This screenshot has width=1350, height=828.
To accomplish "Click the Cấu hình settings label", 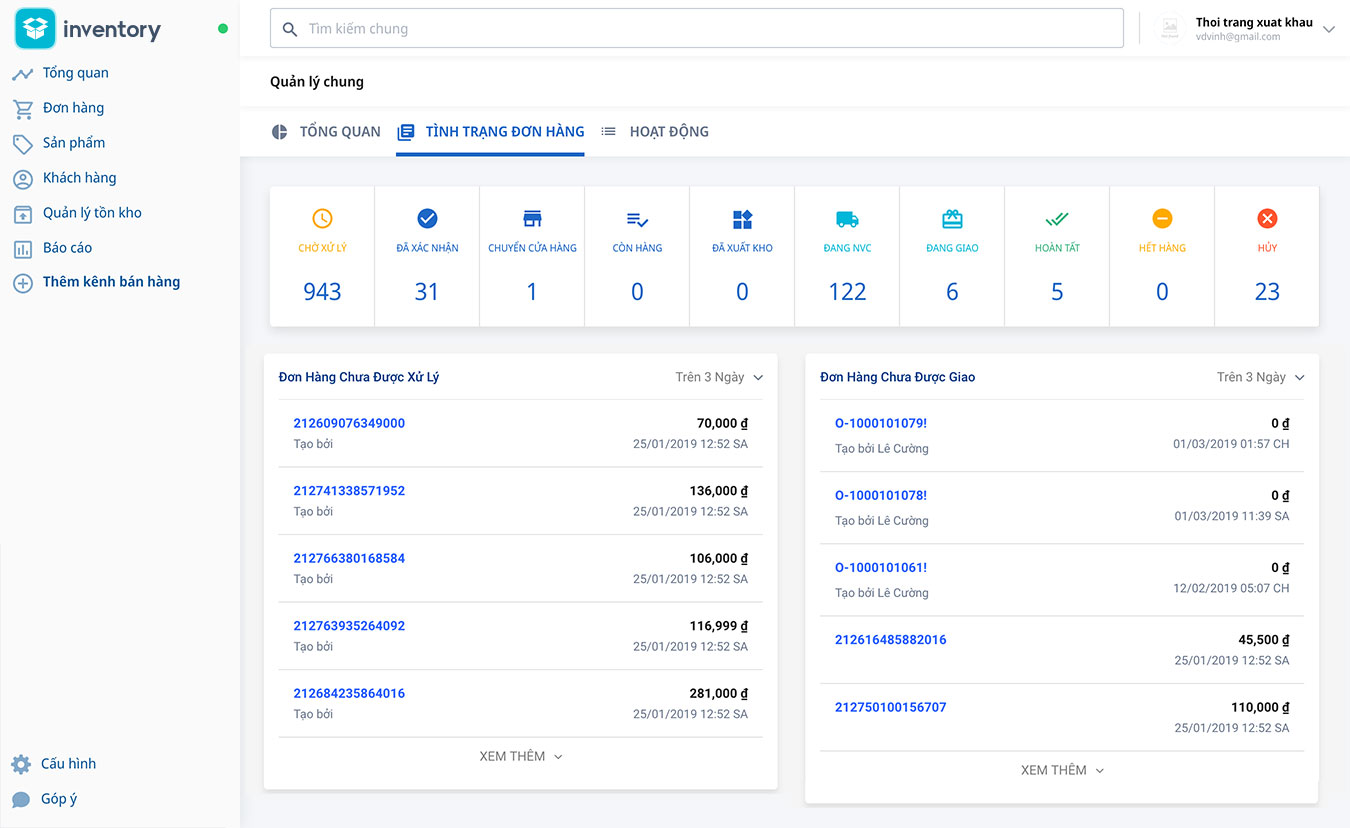I will pos(68,764).
